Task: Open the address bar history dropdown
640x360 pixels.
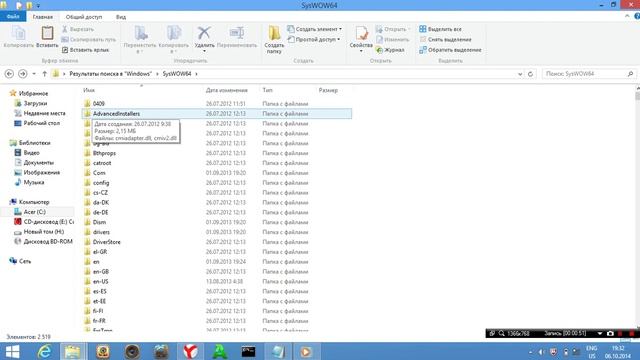Action: coord(520,74)
